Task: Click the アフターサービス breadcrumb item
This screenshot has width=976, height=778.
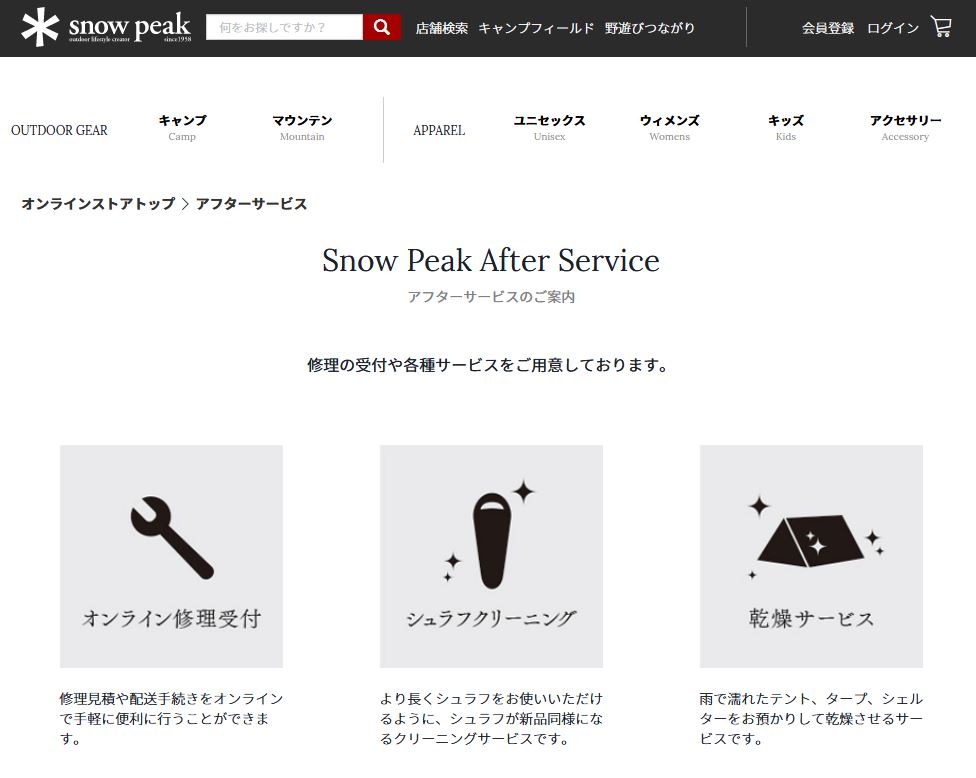Action: coord(251,204)
